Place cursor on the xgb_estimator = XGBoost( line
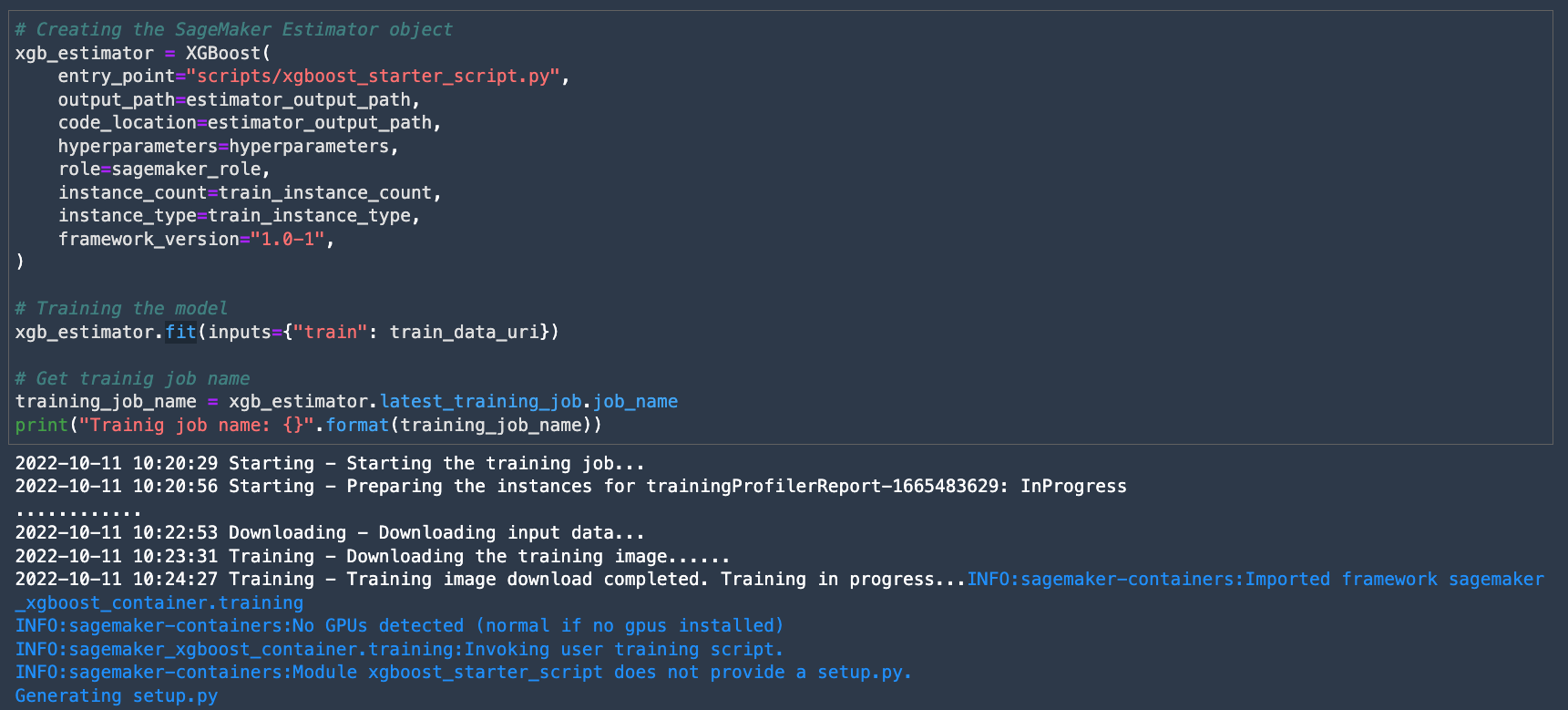Viewport: 1568px width, 710px height. (x=143, y=53)
